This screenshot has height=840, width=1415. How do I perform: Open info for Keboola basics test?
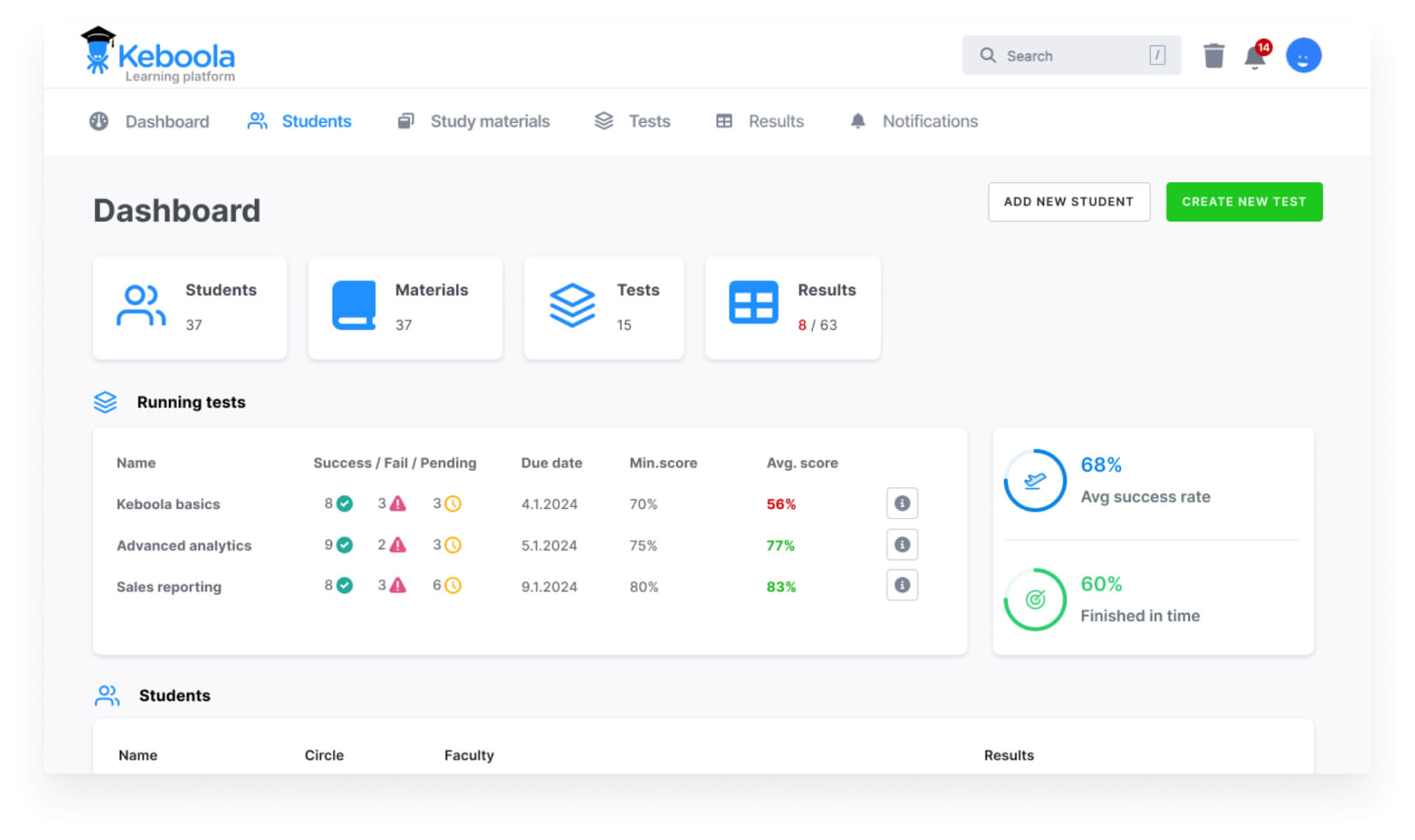[902, 503]
